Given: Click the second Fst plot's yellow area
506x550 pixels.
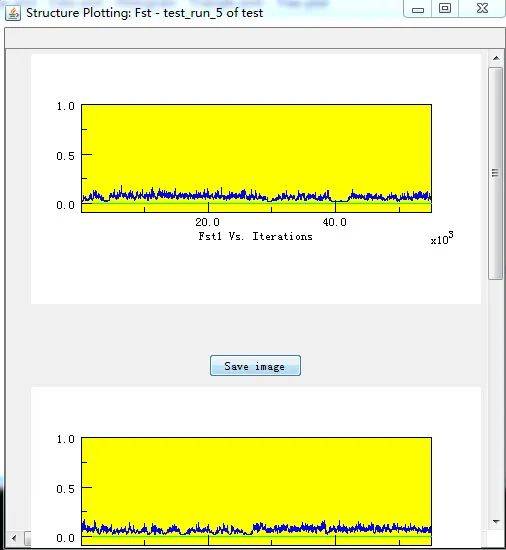Looking at the screenshot, I should [x=256, y=477].
